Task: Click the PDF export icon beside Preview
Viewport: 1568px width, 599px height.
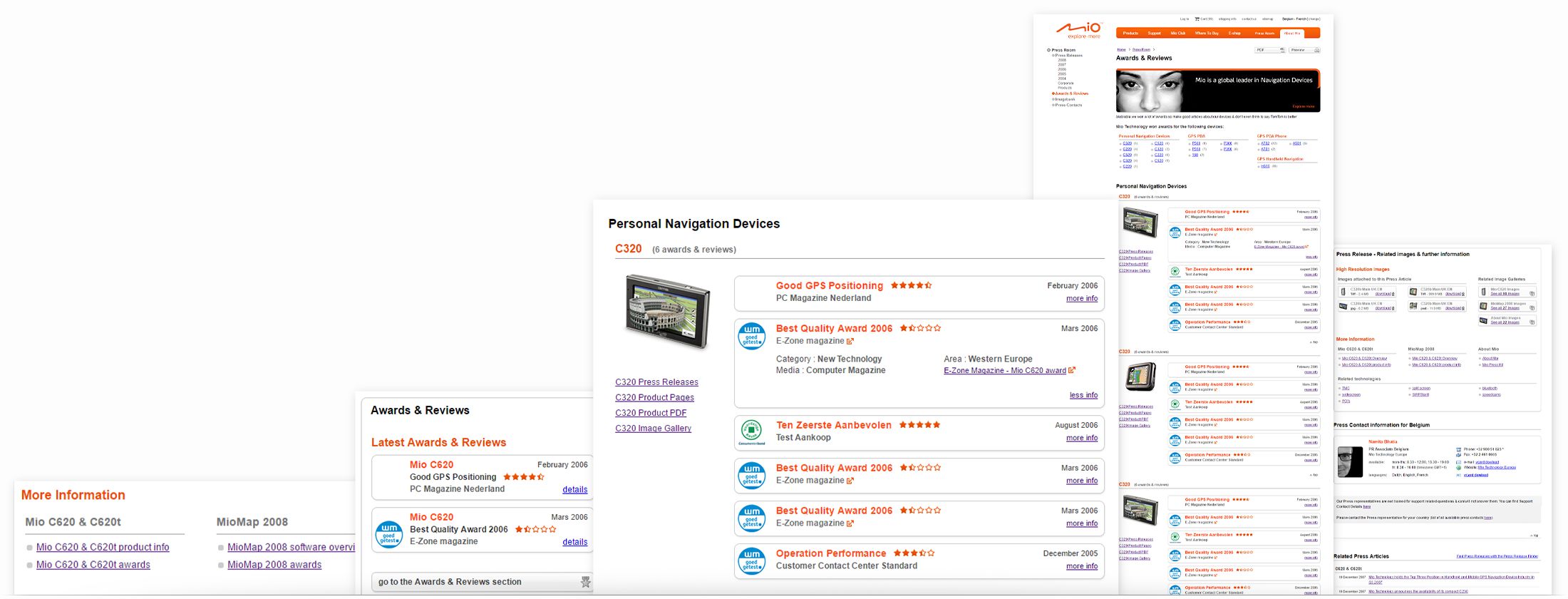Action: point(1282,50)
